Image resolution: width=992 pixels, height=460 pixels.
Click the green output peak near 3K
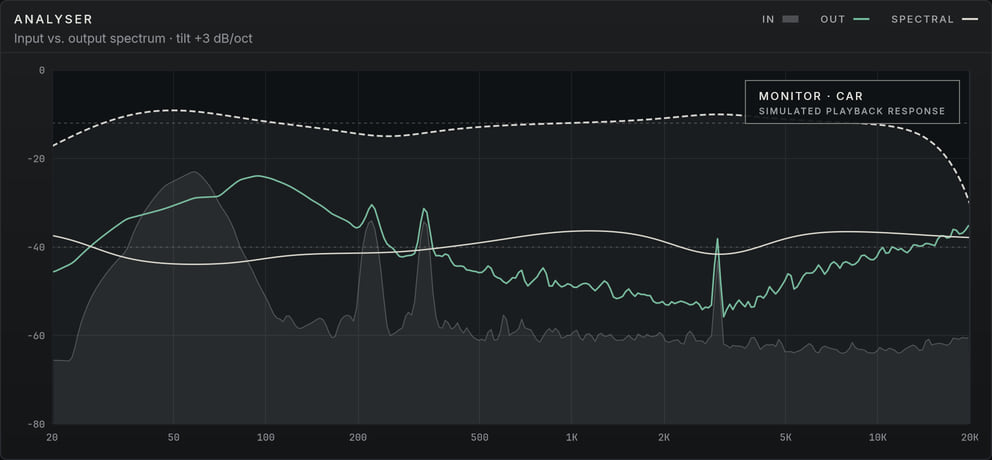tap(717, 239)
